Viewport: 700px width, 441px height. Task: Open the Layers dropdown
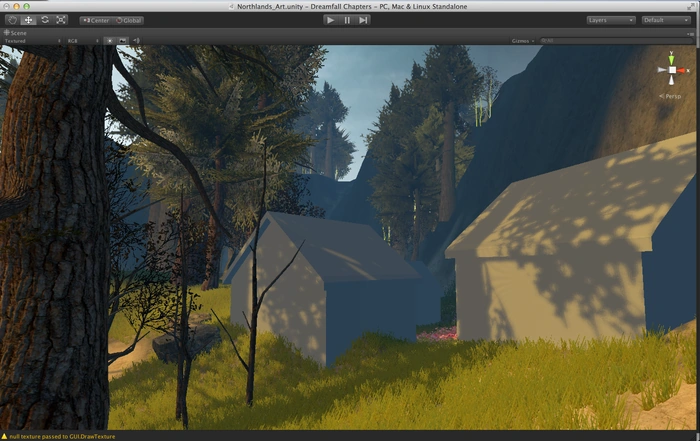coord(609,20)
